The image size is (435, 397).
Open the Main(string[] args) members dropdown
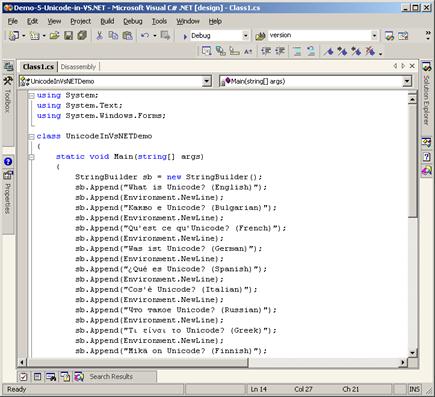[x=407, y=81]
